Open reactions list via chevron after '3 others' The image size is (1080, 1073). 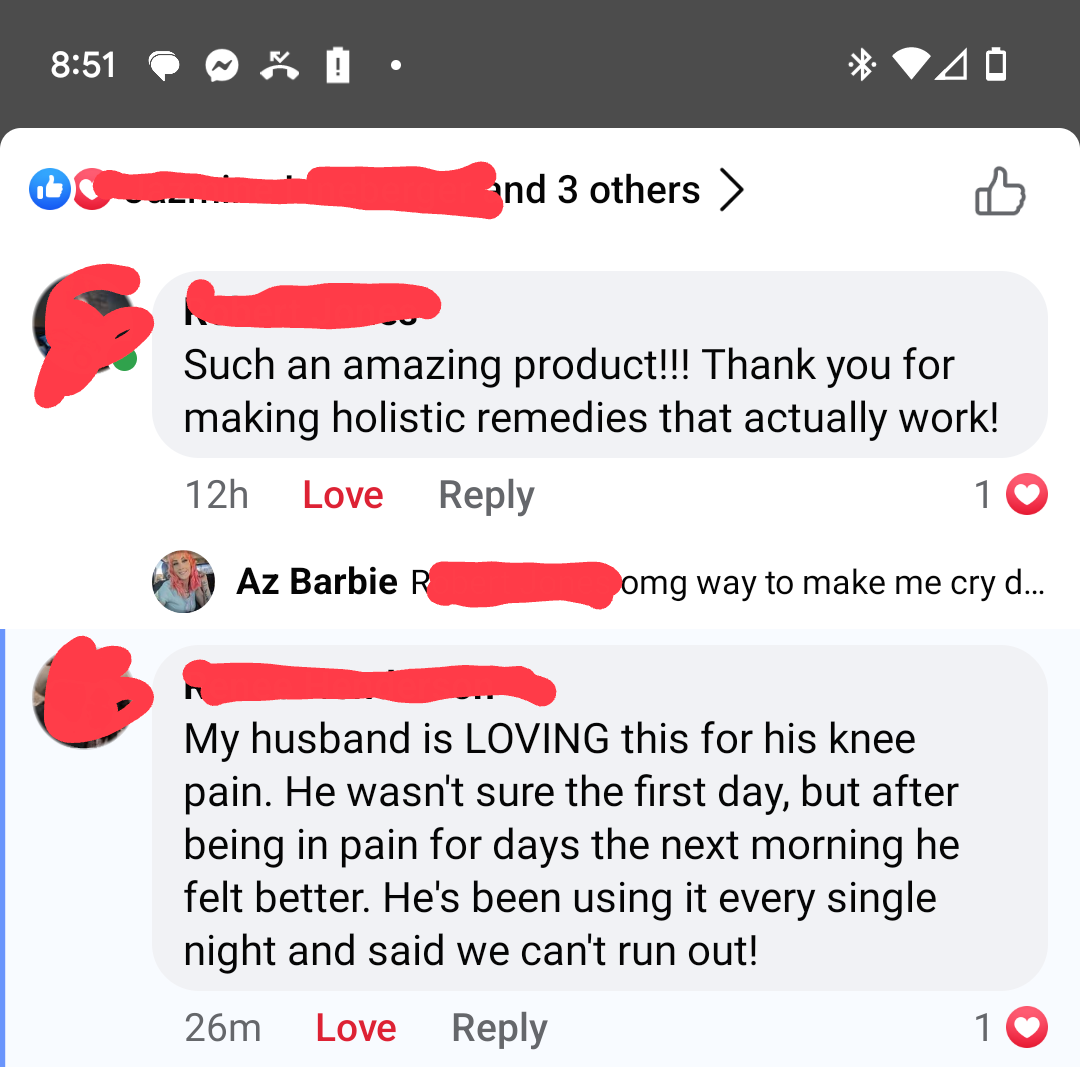coord(731,190)
